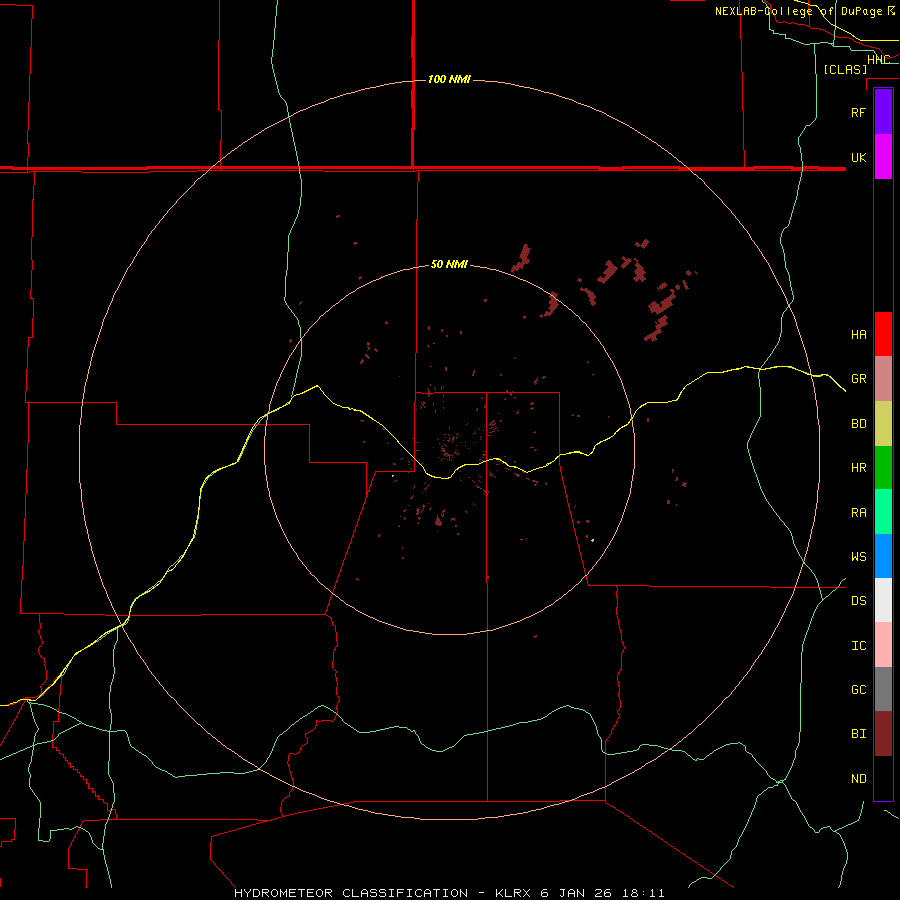900x900 pixels.
Task: Click the RA legend label
Action: pos(858,513)
